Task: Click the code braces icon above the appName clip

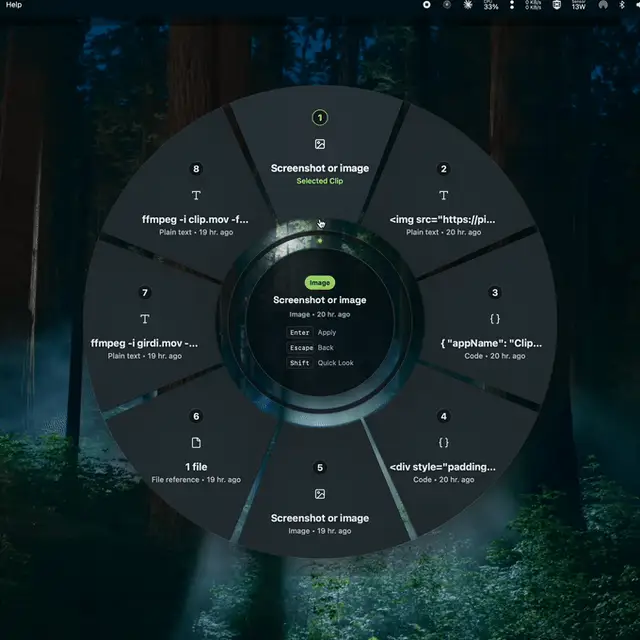Action: [x=495, y=318]
